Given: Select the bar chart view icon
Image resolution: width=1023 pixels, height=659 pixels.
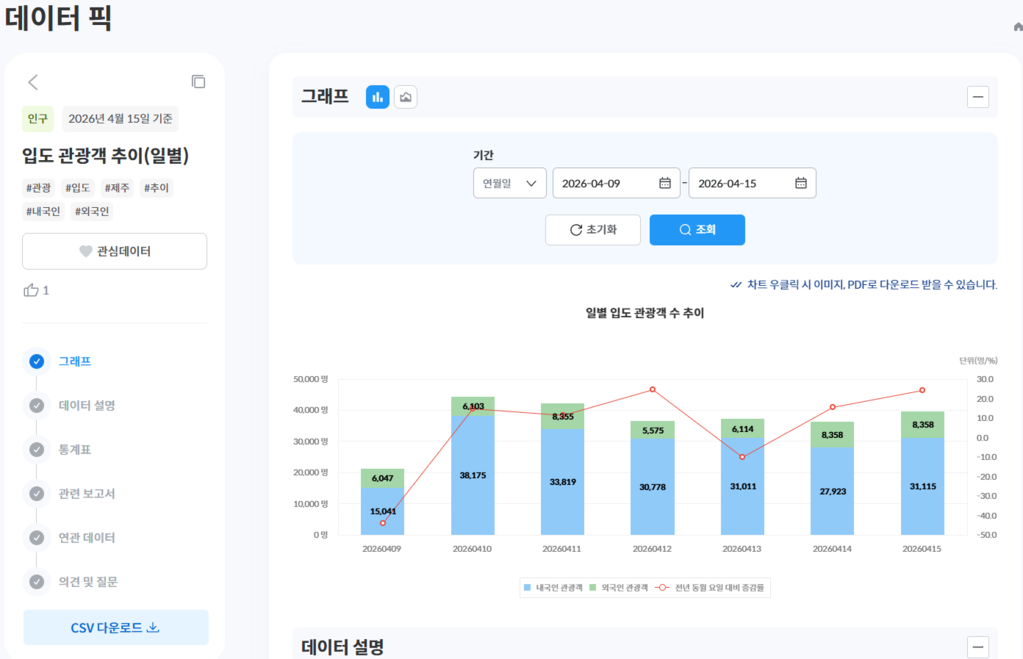Looking at the screenshot, I should pos(377,97).
